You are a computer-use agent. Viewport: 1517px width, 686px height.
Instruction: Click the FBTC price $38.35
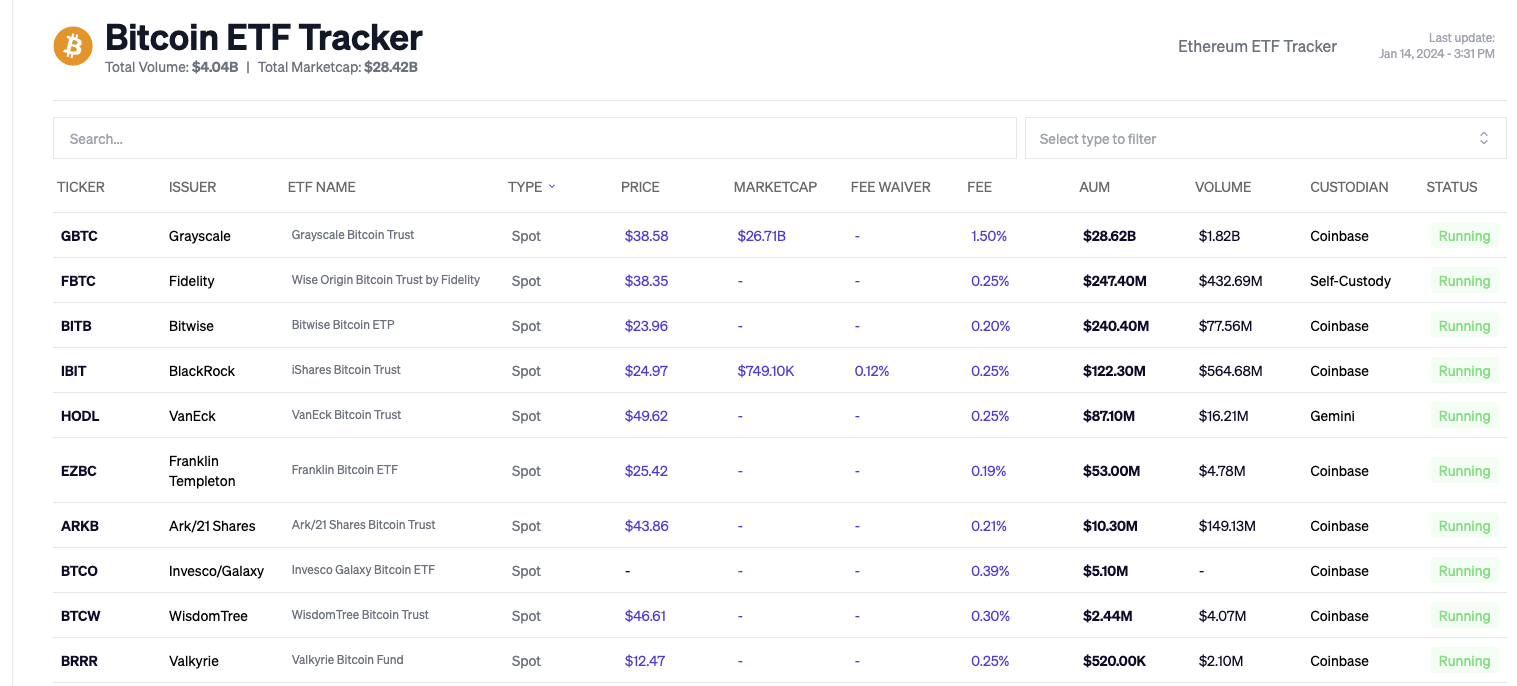[x=646, y=281]
